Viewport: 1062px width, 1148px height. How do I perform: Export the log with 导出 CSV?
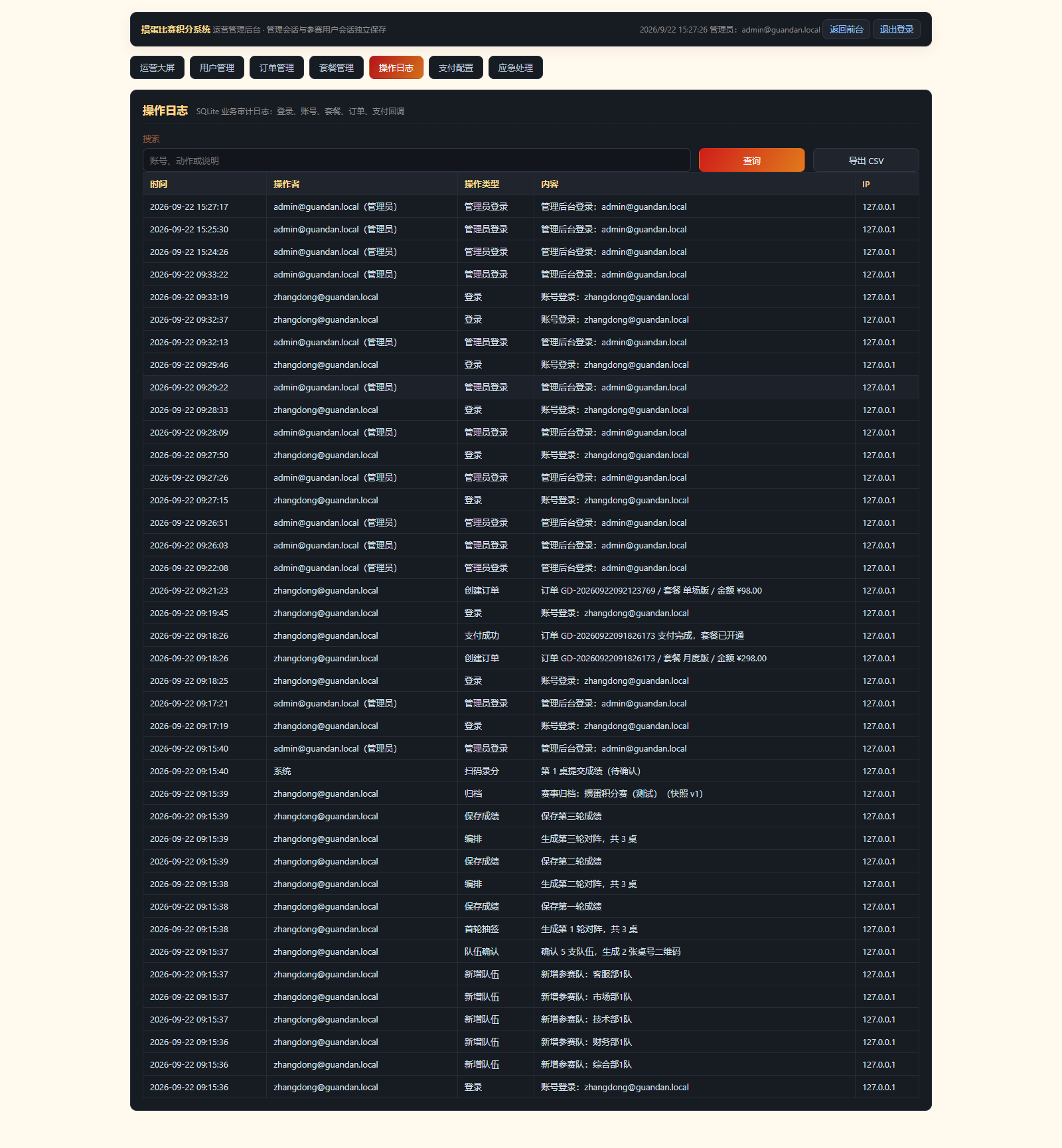pyautogui.click(x=866, y=160)
